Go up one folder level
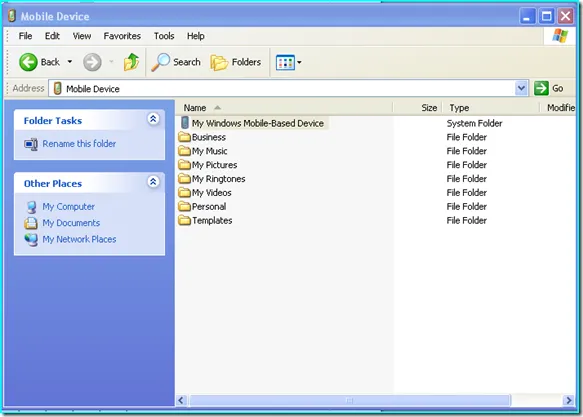 coord(131,62)
